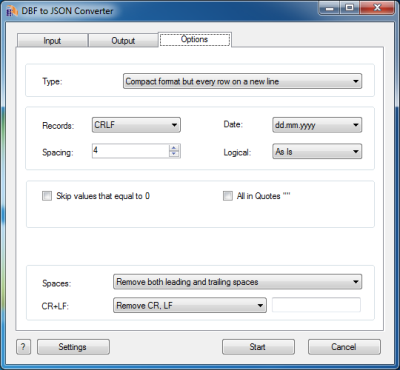This screenshot has height=370, width=400.
Task: Click the Spaces label
Action: [x=57, y=283]
